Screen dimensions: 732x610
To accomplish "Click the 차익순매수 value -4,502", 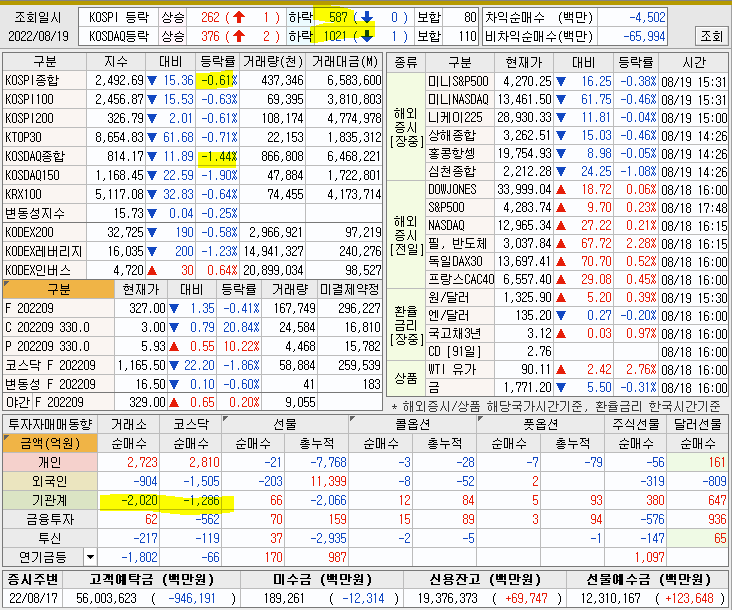I will (x=647, y=17).
